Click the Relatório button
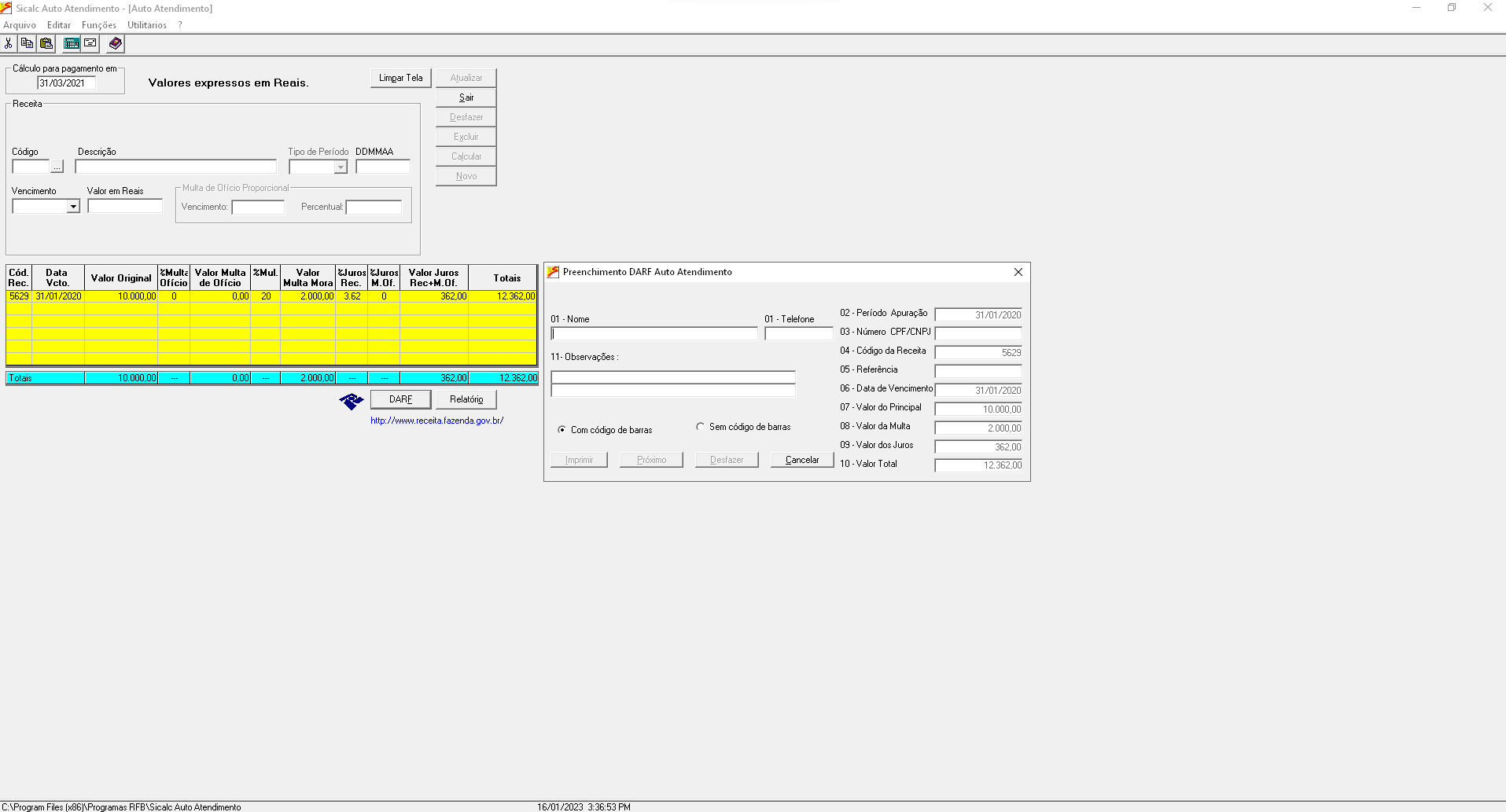 (466, 399)
